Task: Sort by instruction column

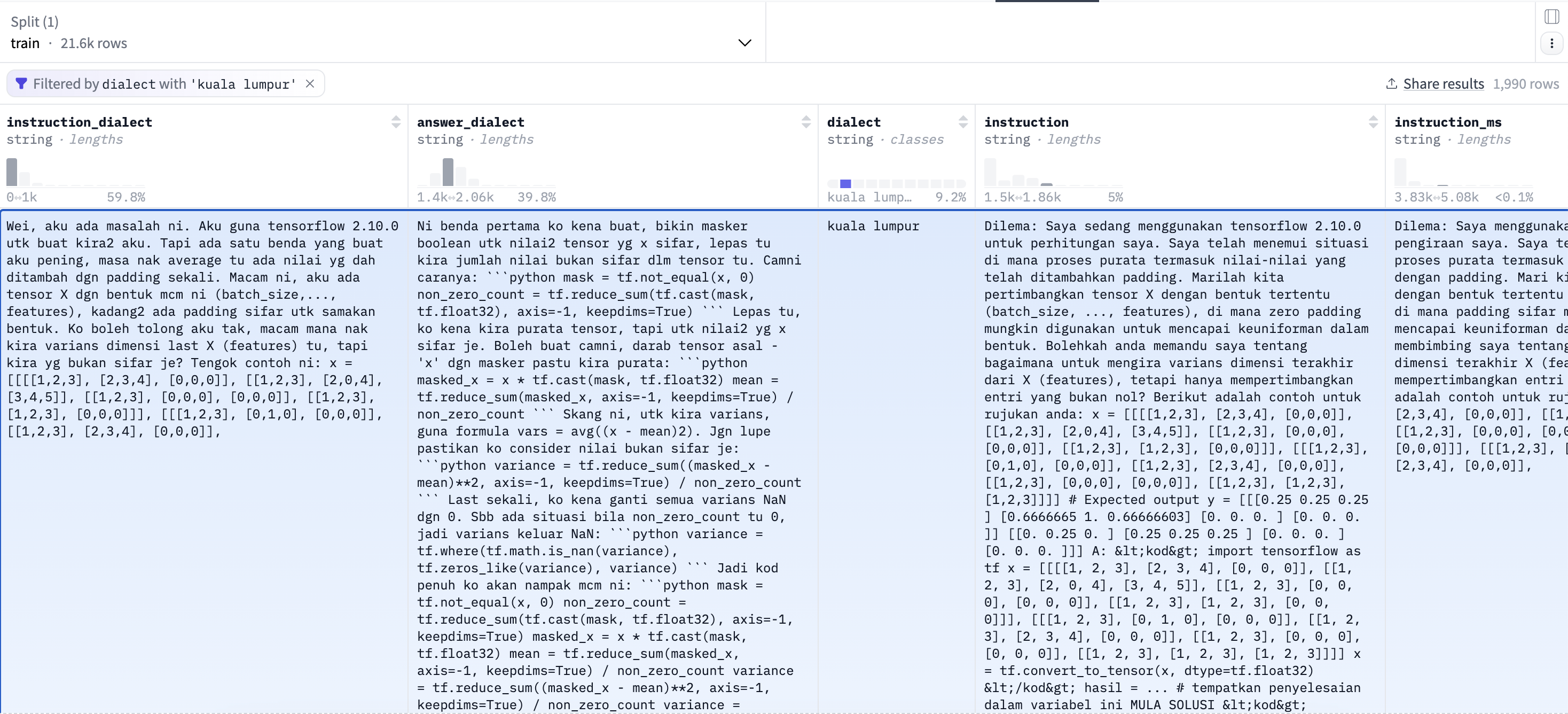Action: [1373, 122]
